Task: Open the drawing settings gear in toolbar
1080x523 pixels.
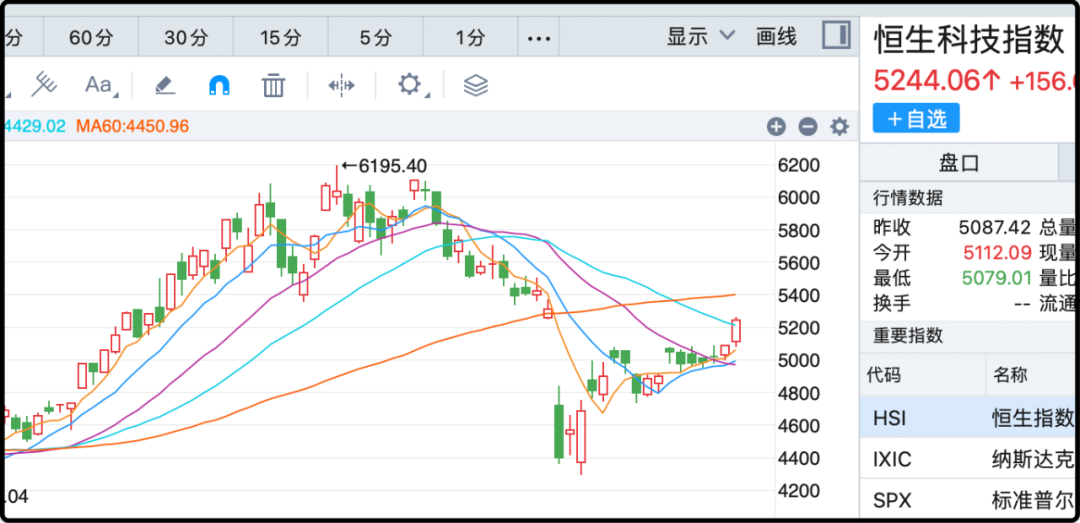Action: pos(409,84)
